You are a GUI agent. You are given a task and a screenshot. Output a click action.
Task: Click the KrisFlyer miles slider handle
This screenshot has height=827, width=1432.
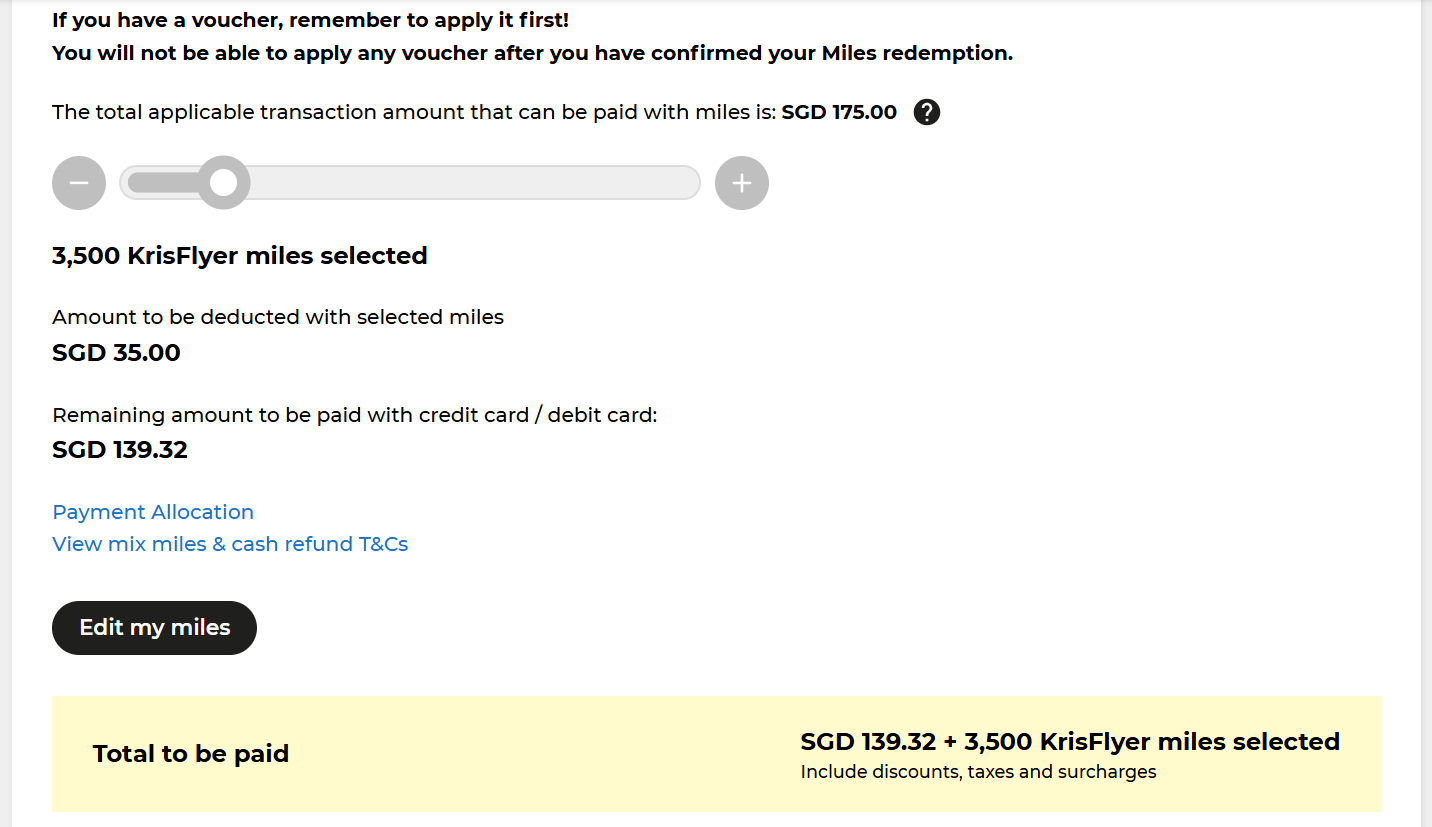click(x=224, y=182)
